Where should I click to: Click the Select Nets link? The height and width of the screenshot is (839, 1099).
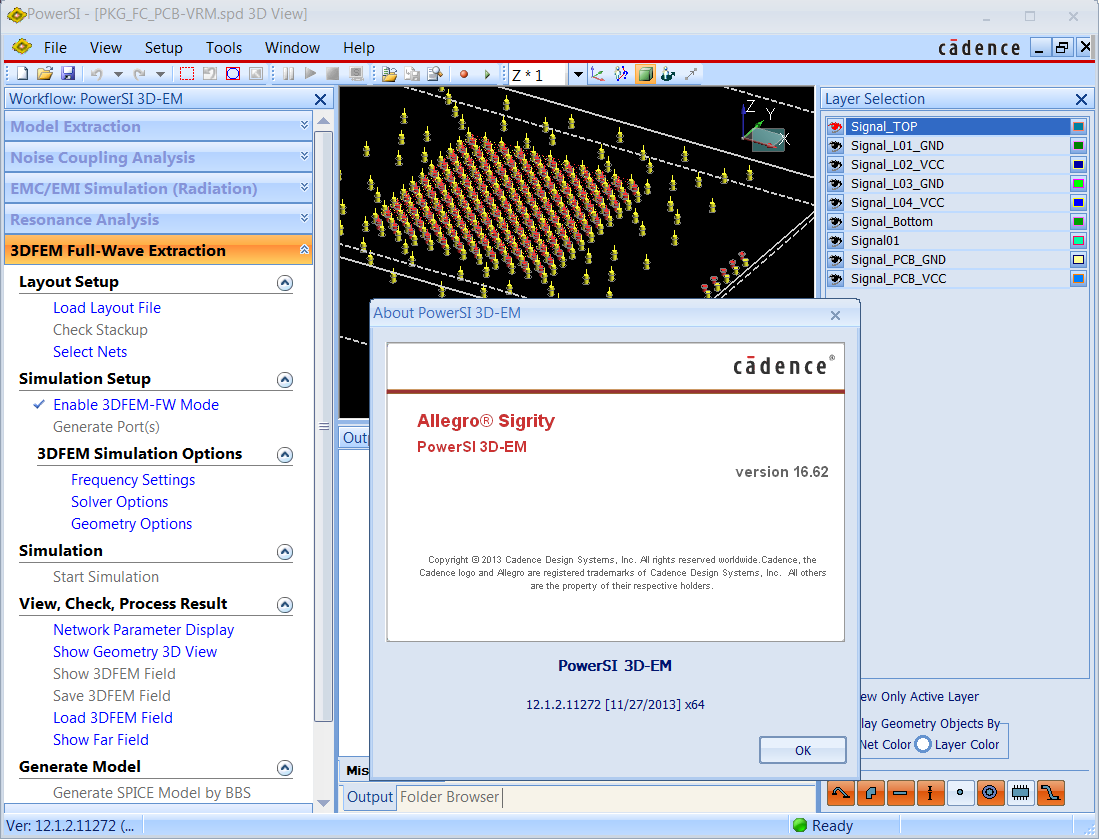(x=90, y=352)
